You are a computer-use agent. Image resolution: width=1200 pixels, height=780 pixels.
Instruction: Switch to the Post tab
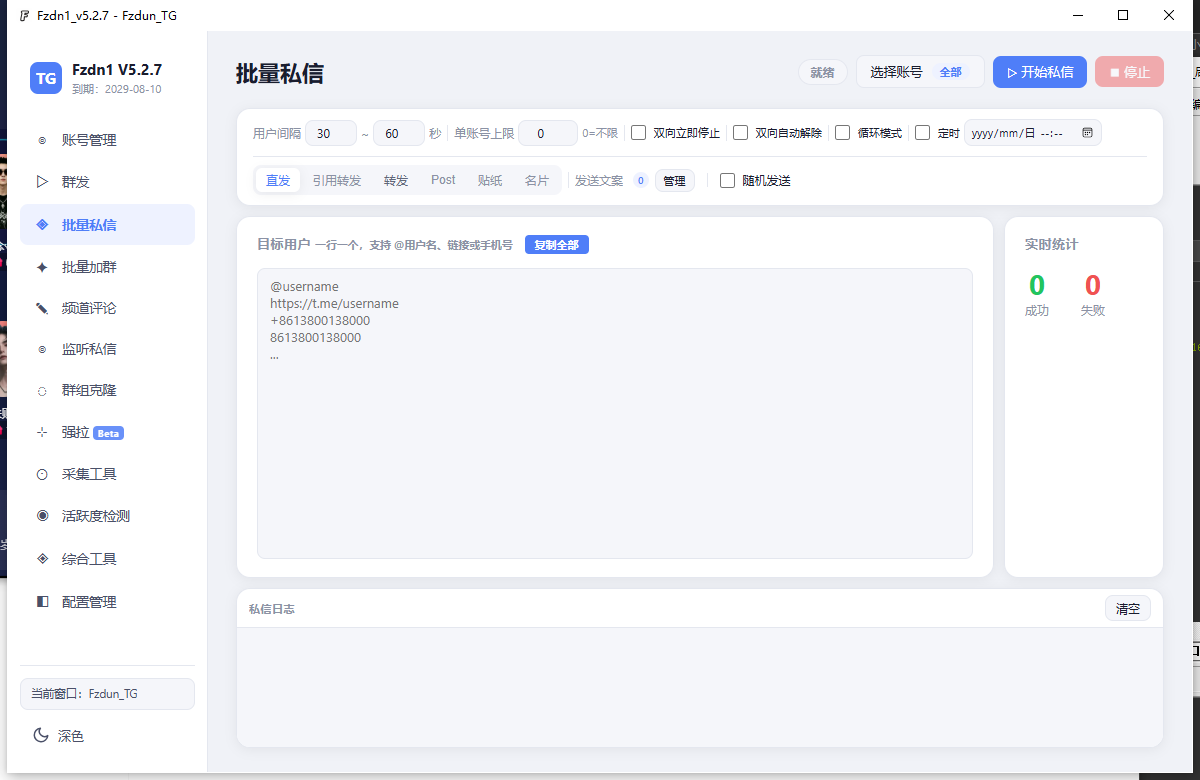[x=443, y=180]
